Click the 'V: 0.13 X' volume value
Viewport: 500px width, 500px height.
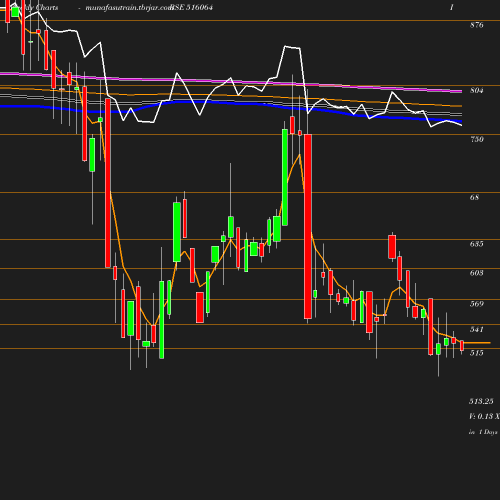click(484, 416)
